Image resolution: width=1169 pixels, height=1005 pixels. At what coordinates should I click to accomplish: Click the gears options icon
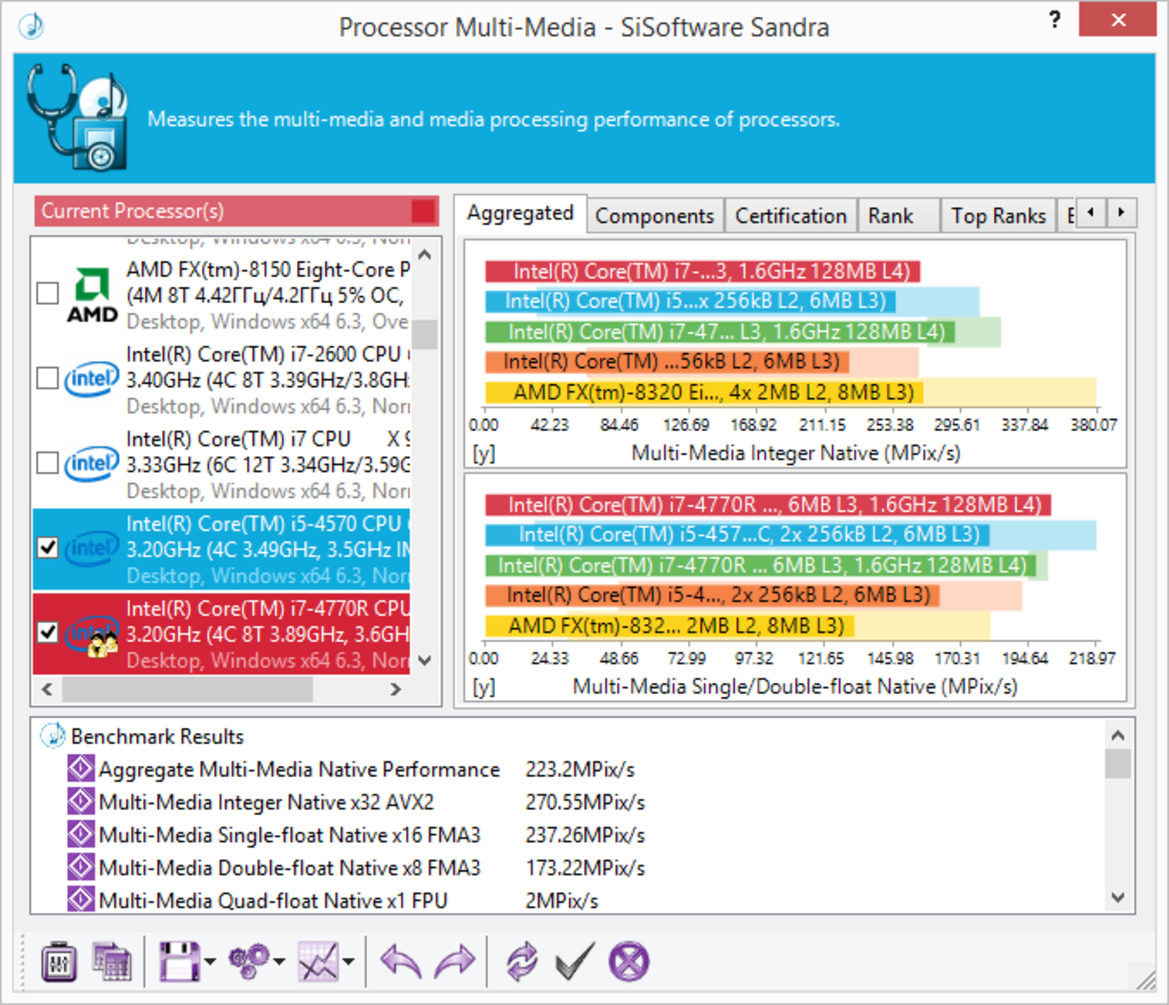tap(249, 962)
